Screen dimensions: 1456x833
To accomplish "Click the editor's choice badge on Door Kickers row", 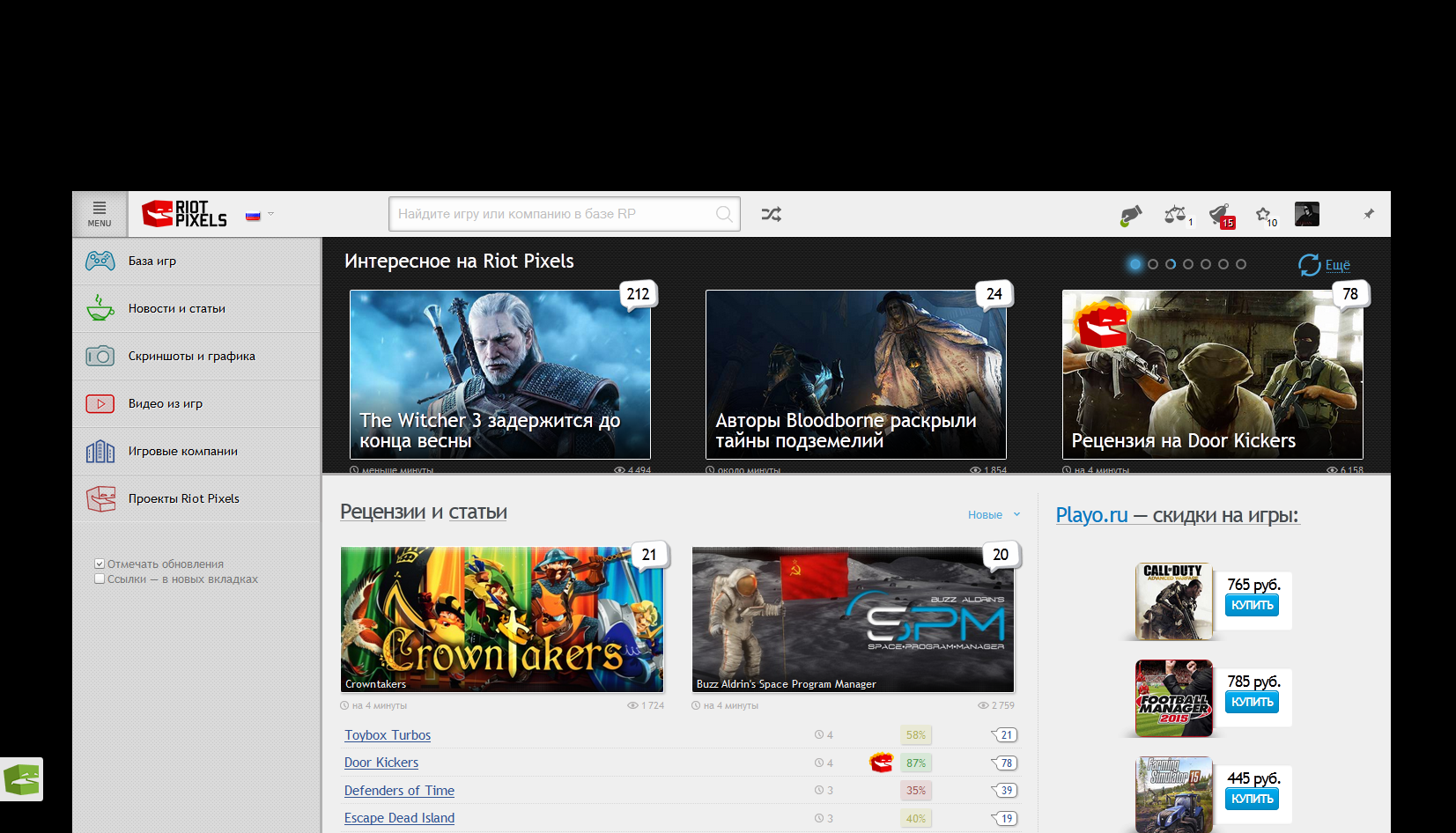I will point(881,763).
